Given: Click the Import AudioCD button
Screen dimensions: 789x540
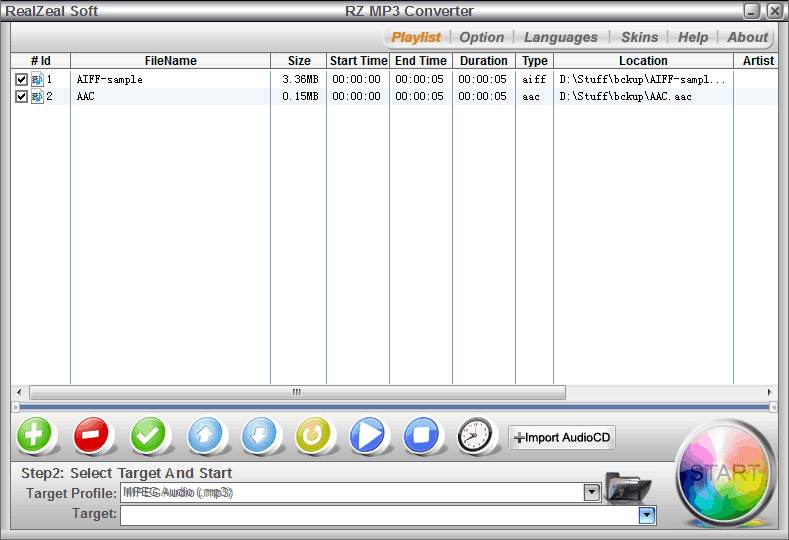Looking at the screenshot, I should (x=562, y=437).
